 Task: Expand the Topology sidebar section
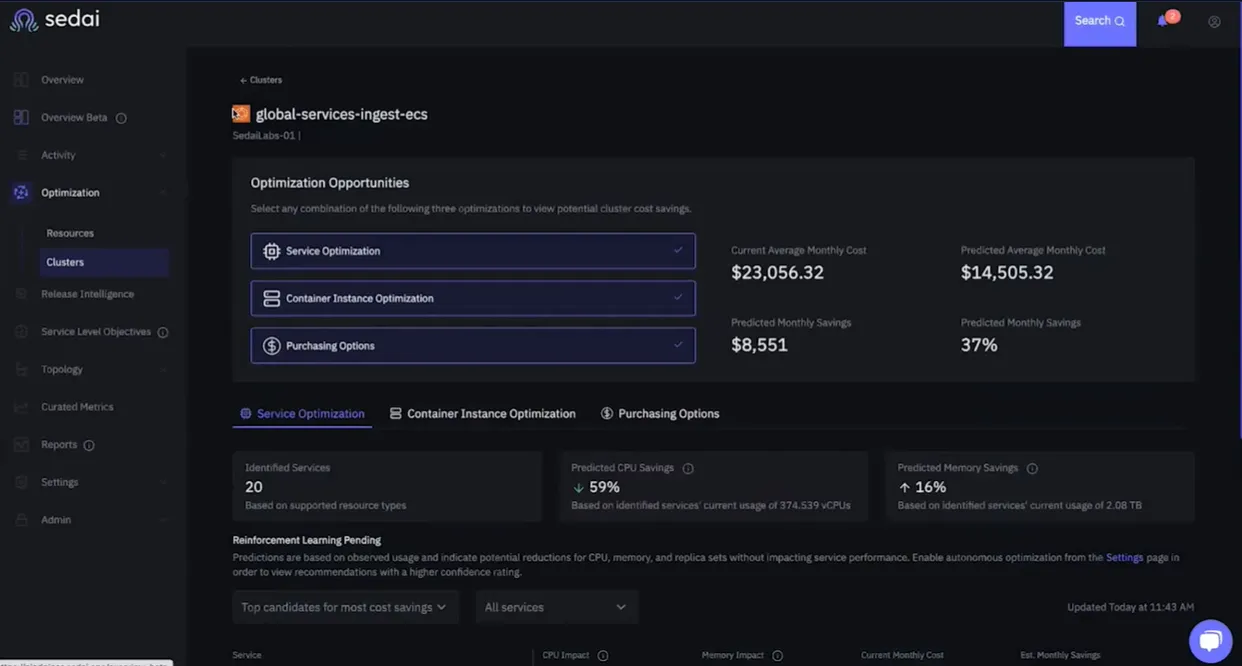163,369
